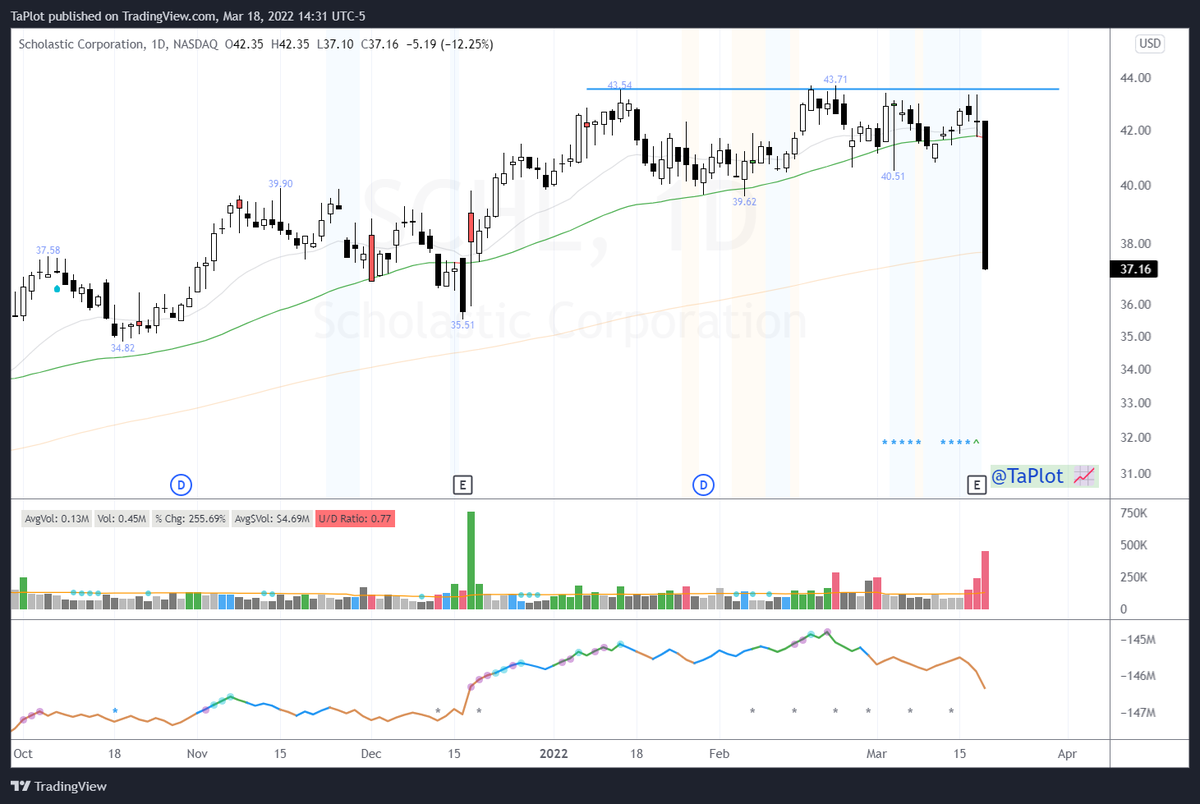Click the earnings E marker in mid-December
1200x804 pixels.
(462, 485)
